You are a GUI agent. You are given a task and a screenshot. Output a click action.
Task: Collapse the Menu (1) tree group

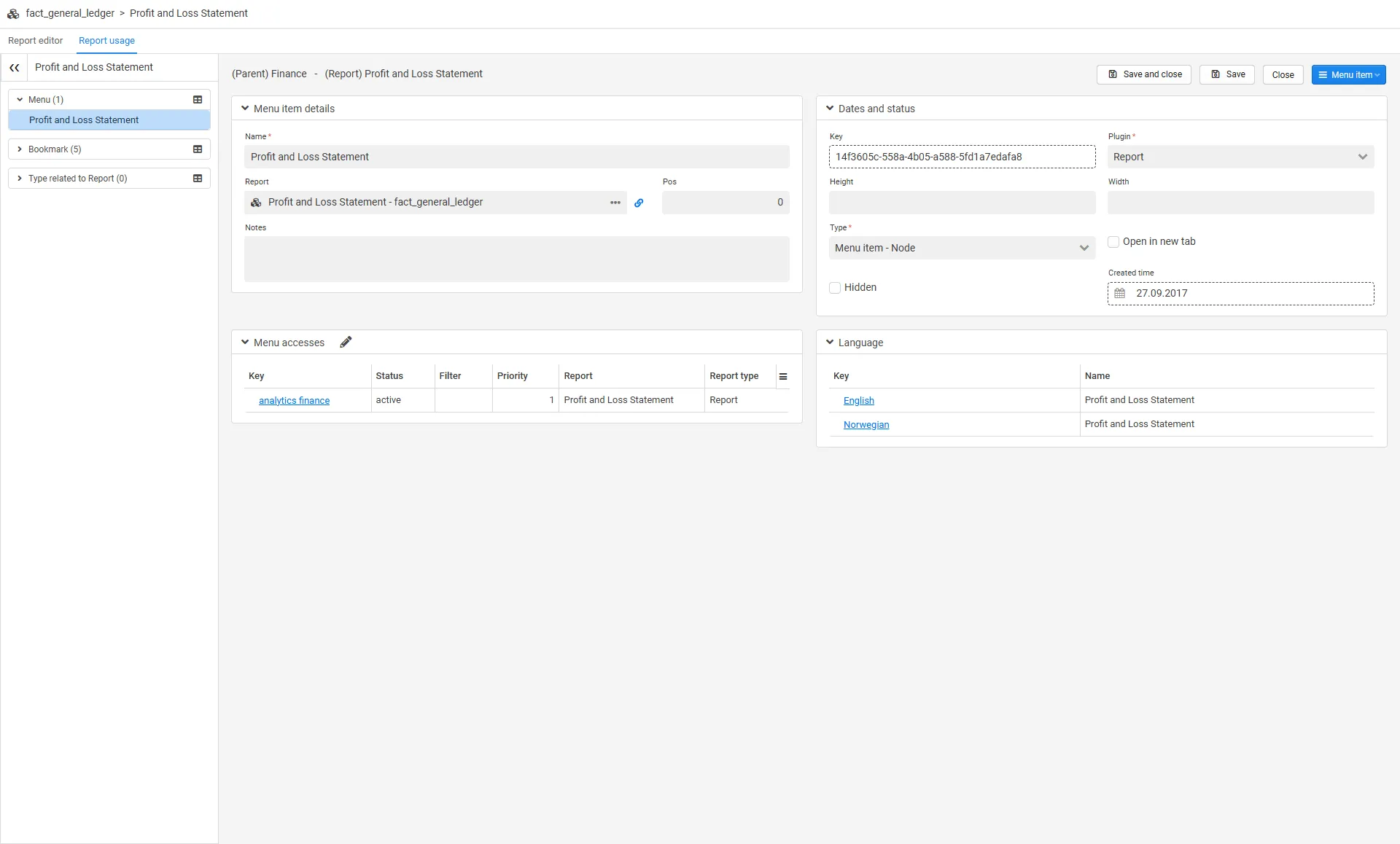point(20,100)
